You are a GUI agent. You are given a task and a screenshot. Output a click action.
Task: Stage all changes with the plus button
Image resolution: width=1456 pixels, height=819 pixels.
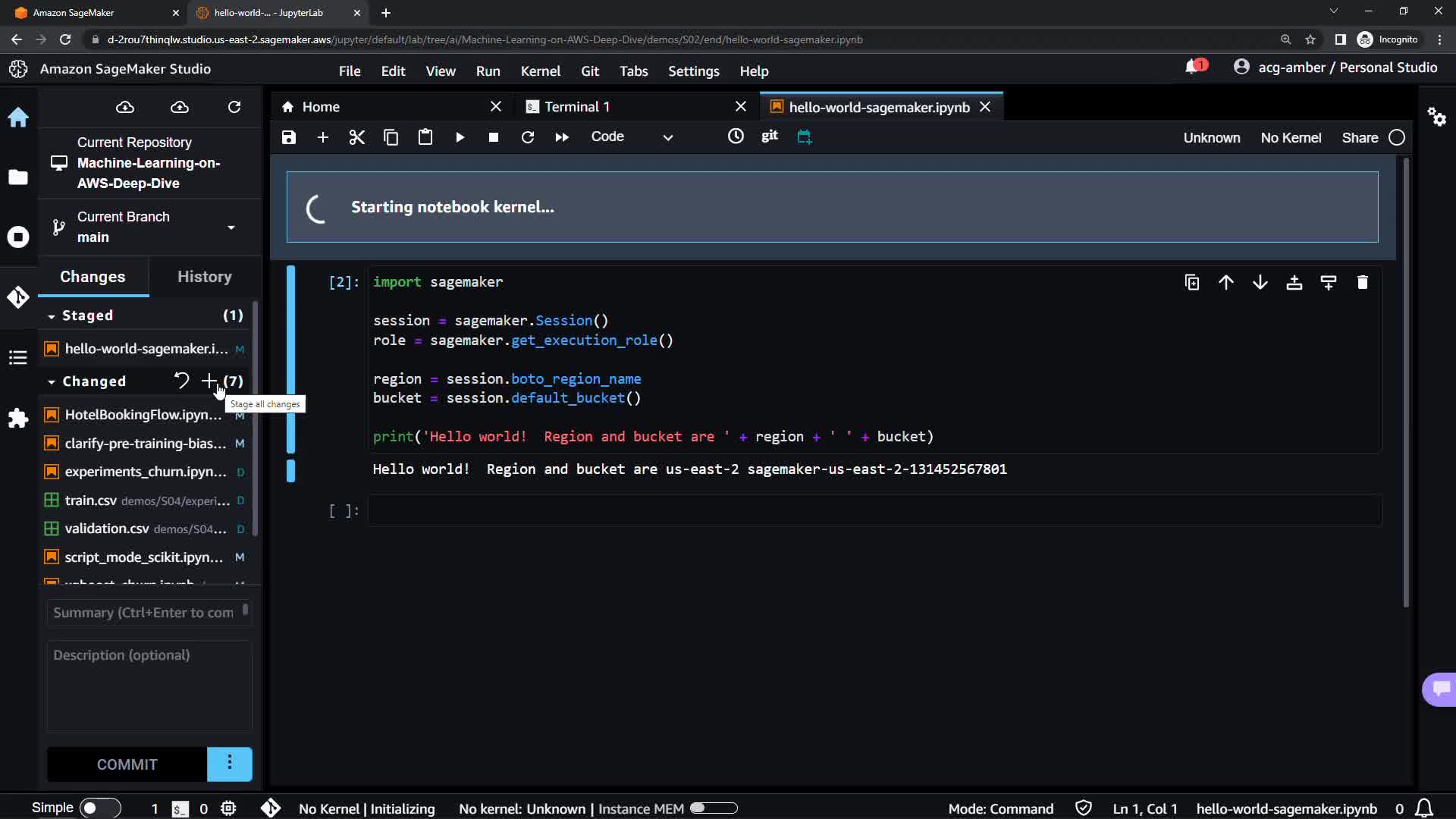209,381
